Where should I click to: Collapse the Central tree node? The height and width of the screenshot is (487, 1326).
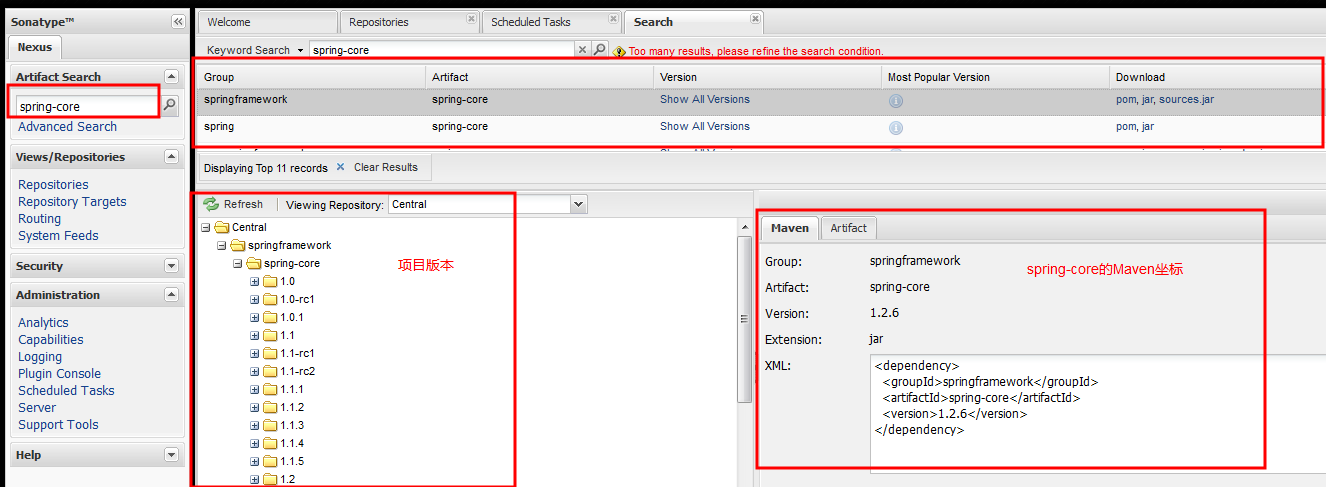pyautogui.click(x=206, y=228)
